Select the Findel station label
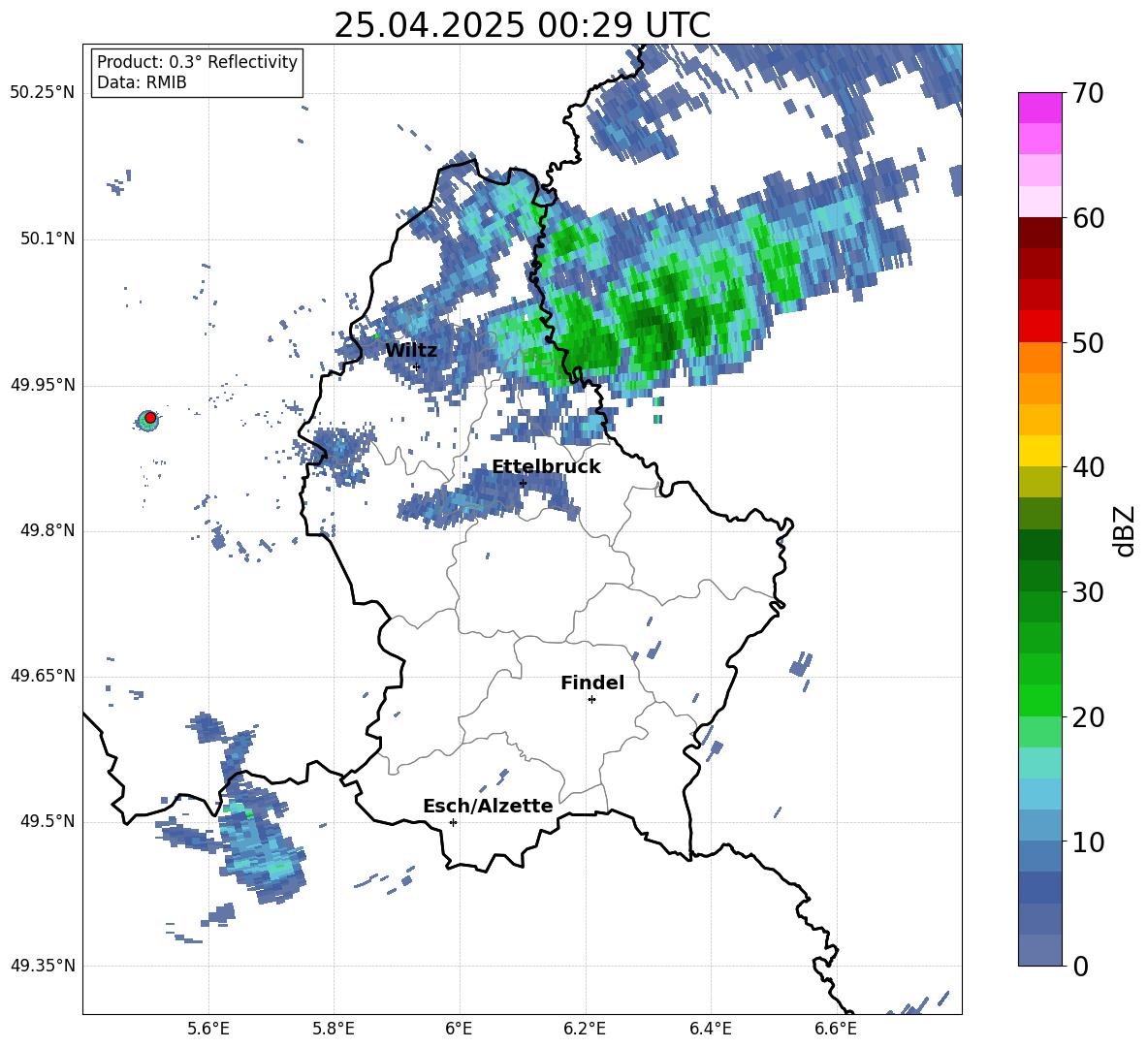 pyautogui.click(x=592, y=683)
